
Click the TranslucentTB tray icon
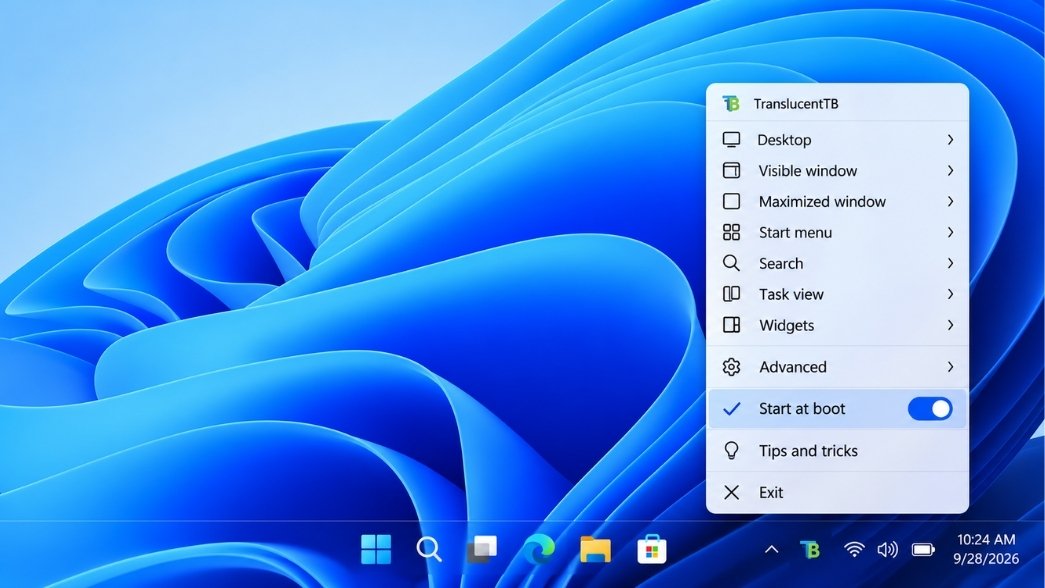click(810, 550)
